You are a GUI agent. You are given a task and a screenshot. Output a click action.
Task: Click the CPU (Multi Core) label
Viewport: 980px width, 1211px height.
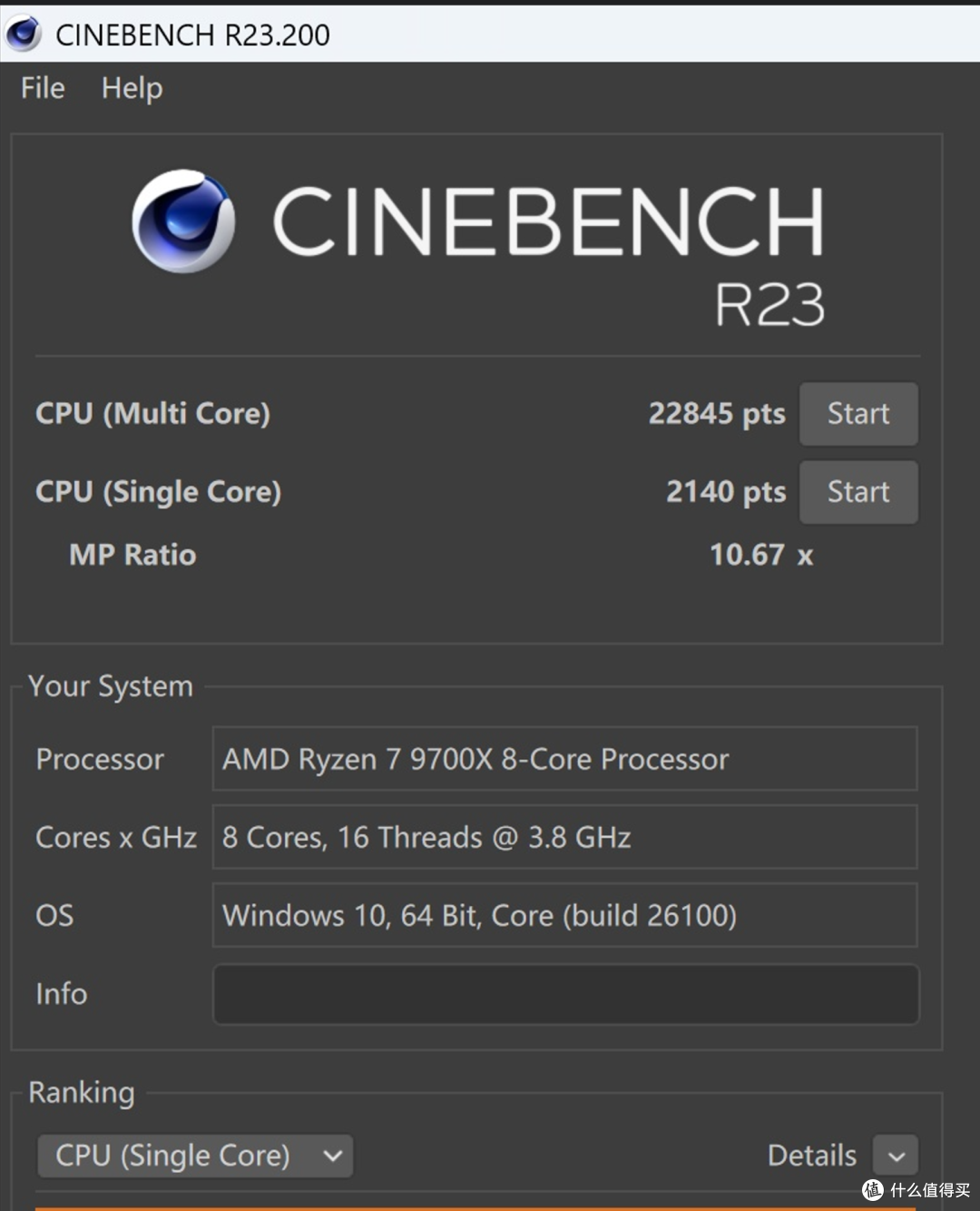tap(152, 414)
